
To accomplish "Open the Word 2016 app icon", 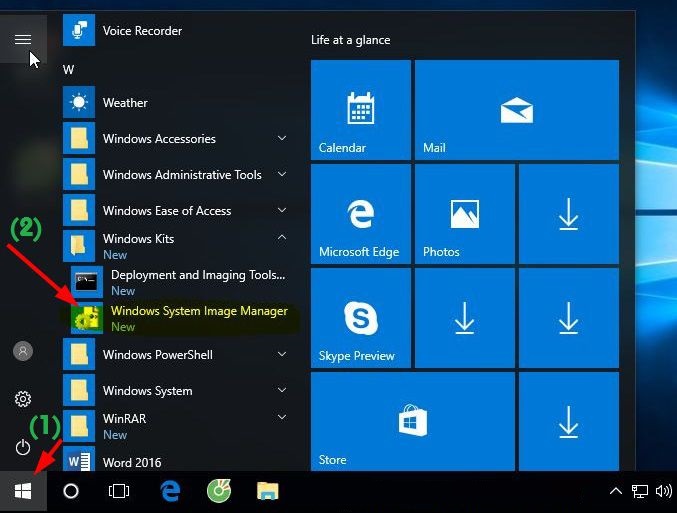I will coord(79,459).
